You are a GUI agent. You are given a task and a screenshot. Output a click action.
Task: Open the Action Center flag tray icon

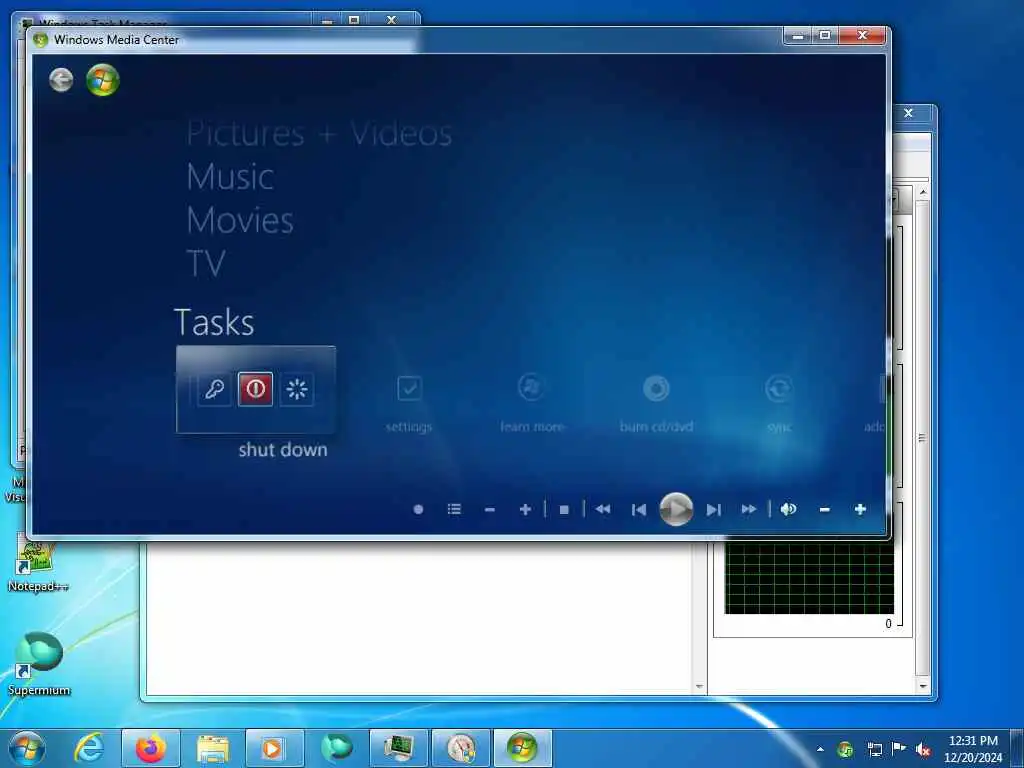tap(899, 749)
